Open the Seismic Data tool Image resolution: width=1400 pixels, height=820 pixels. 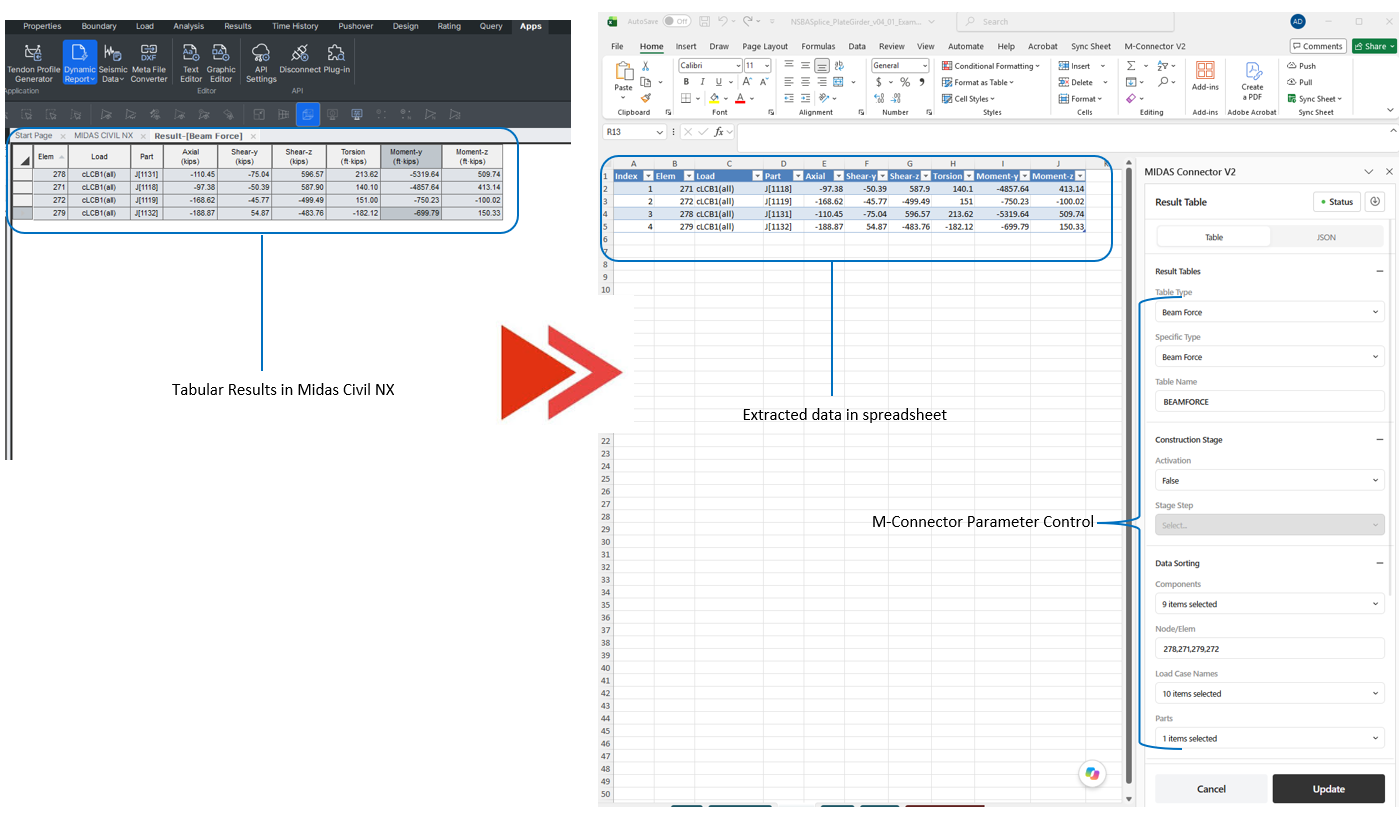113,63
